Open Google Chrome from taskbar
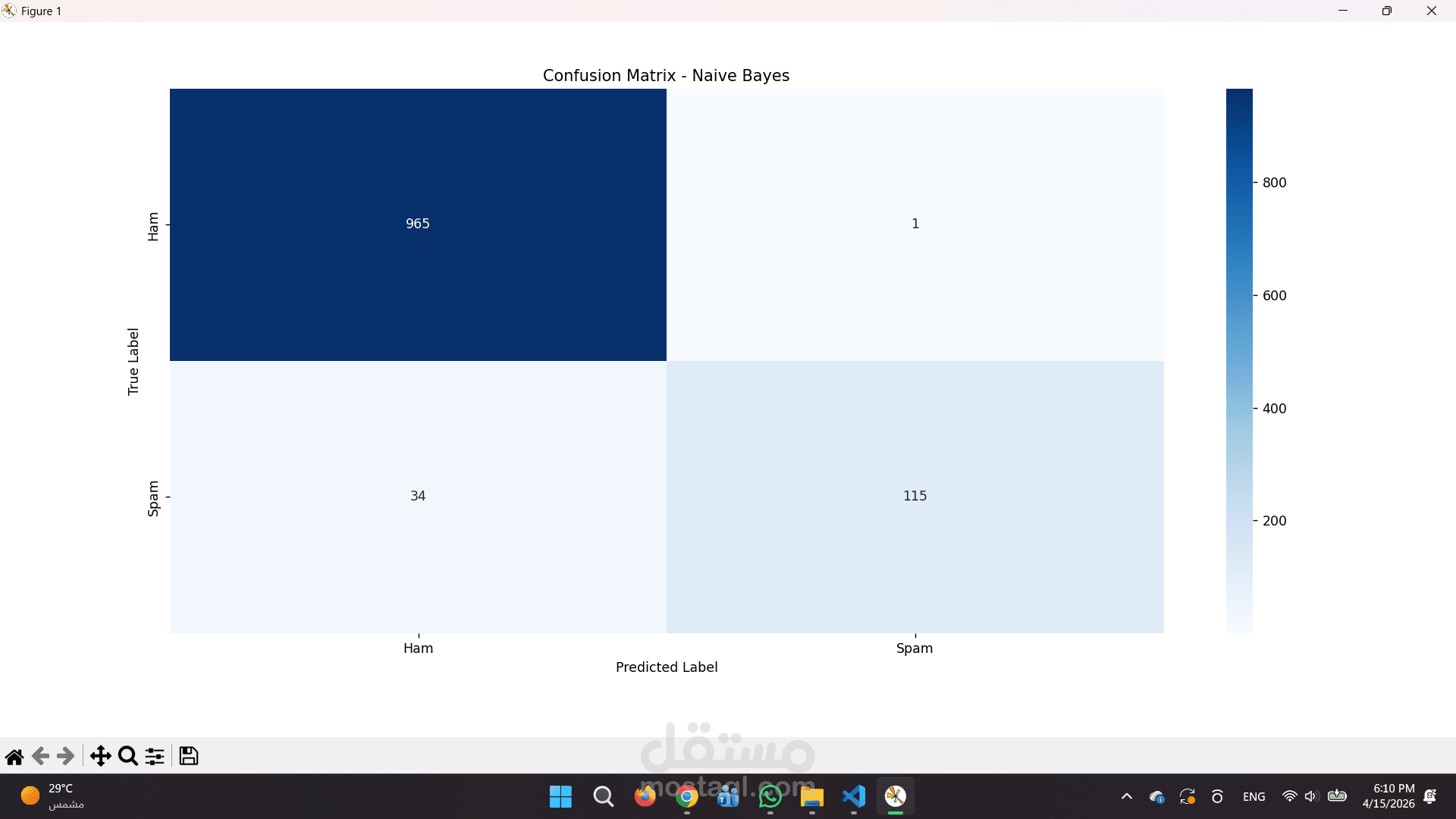Viewport: 1456px width, 819px height. (687, 796)
